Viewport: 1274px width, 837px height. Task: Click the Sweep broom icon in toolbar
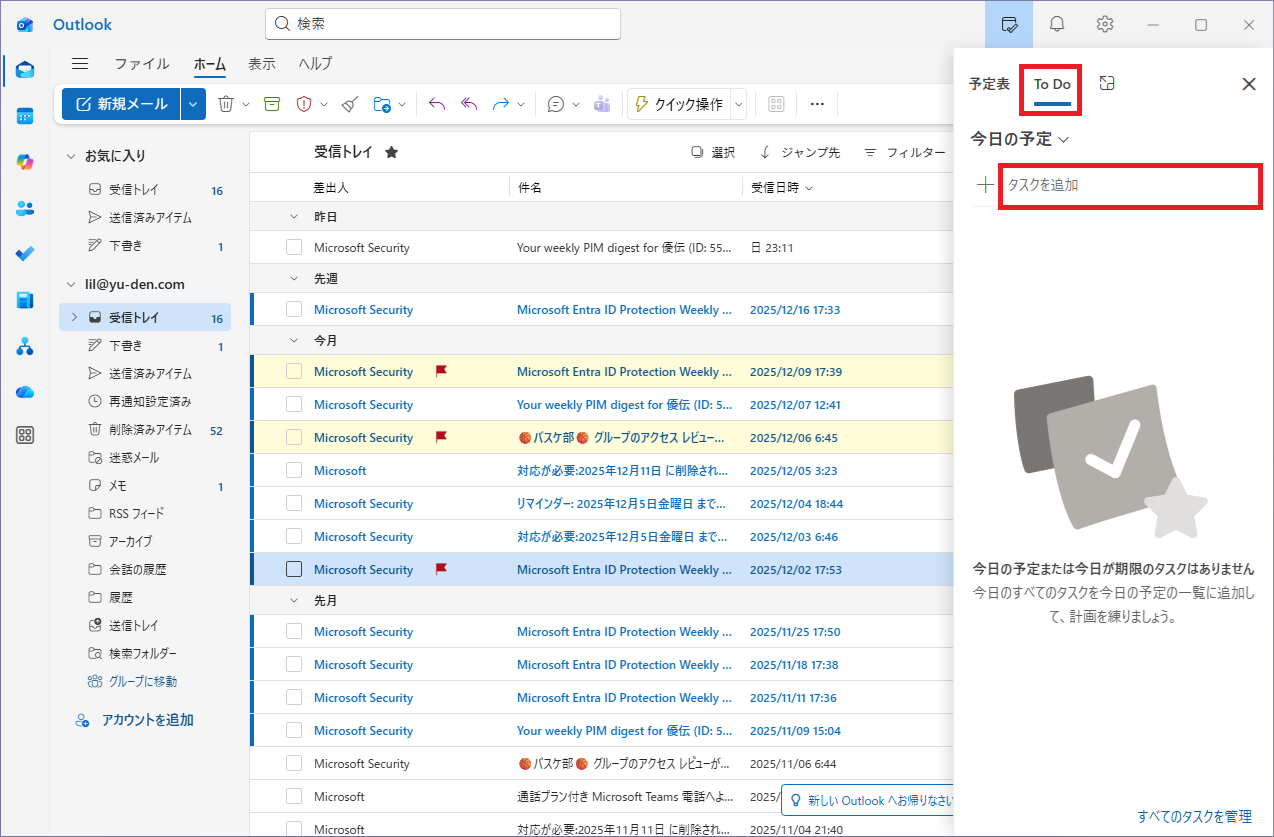pos(349,104)
